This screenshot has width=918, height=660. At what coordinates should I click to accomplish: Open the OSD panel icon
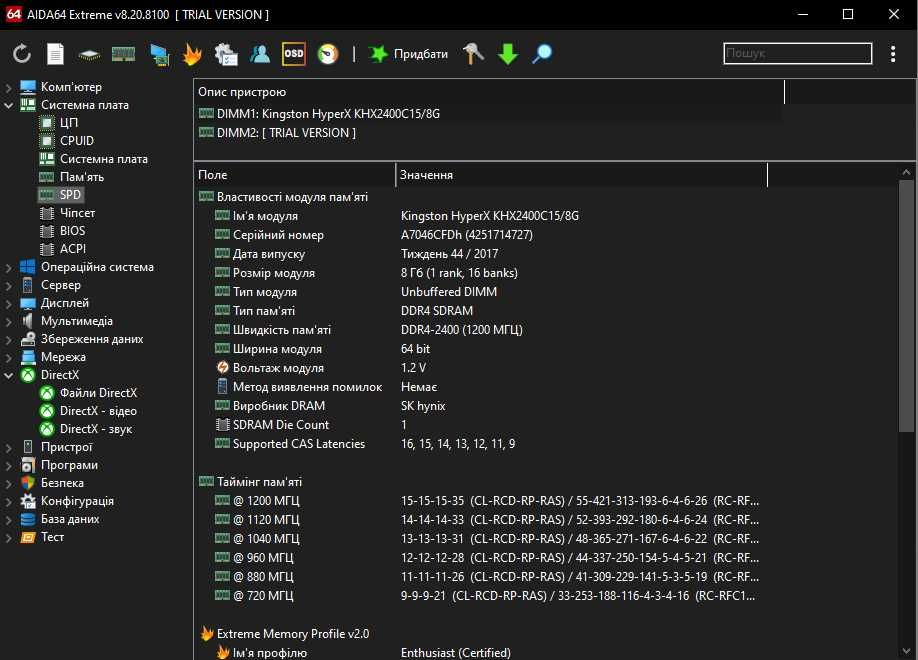click(293, 54)
